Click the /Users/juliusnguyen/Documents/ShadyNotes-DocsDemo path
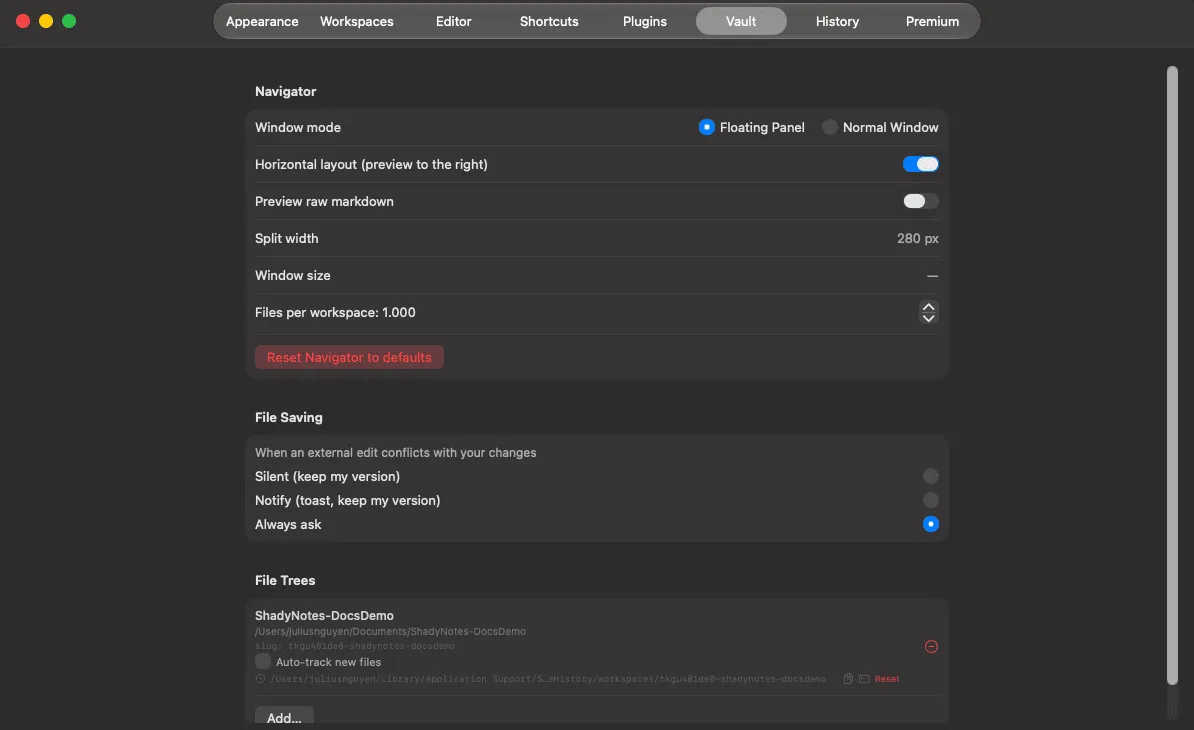 390,631
